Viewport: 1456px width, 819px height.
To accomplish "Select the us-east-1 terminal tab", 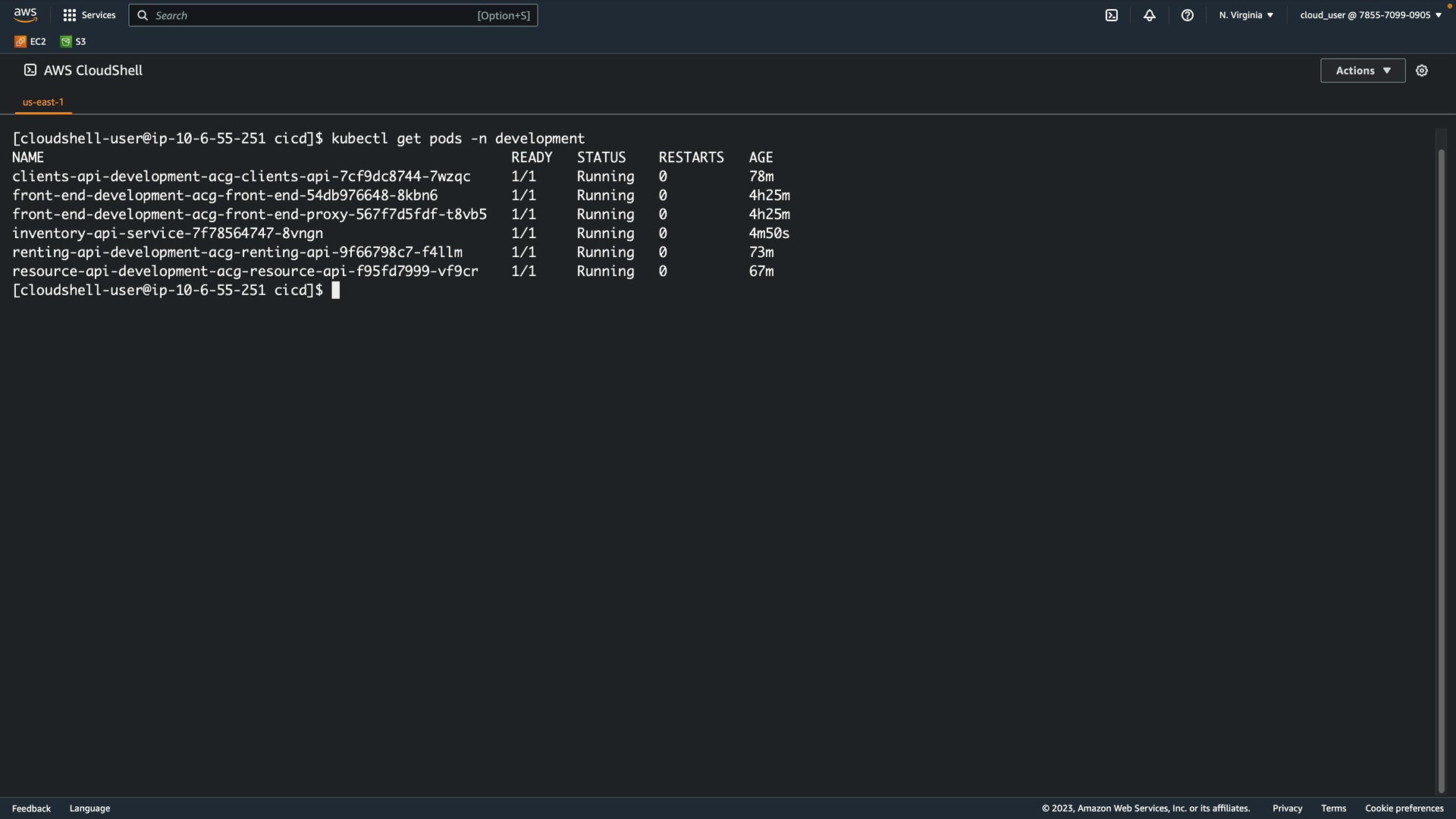I will click(x=43, y=102).
